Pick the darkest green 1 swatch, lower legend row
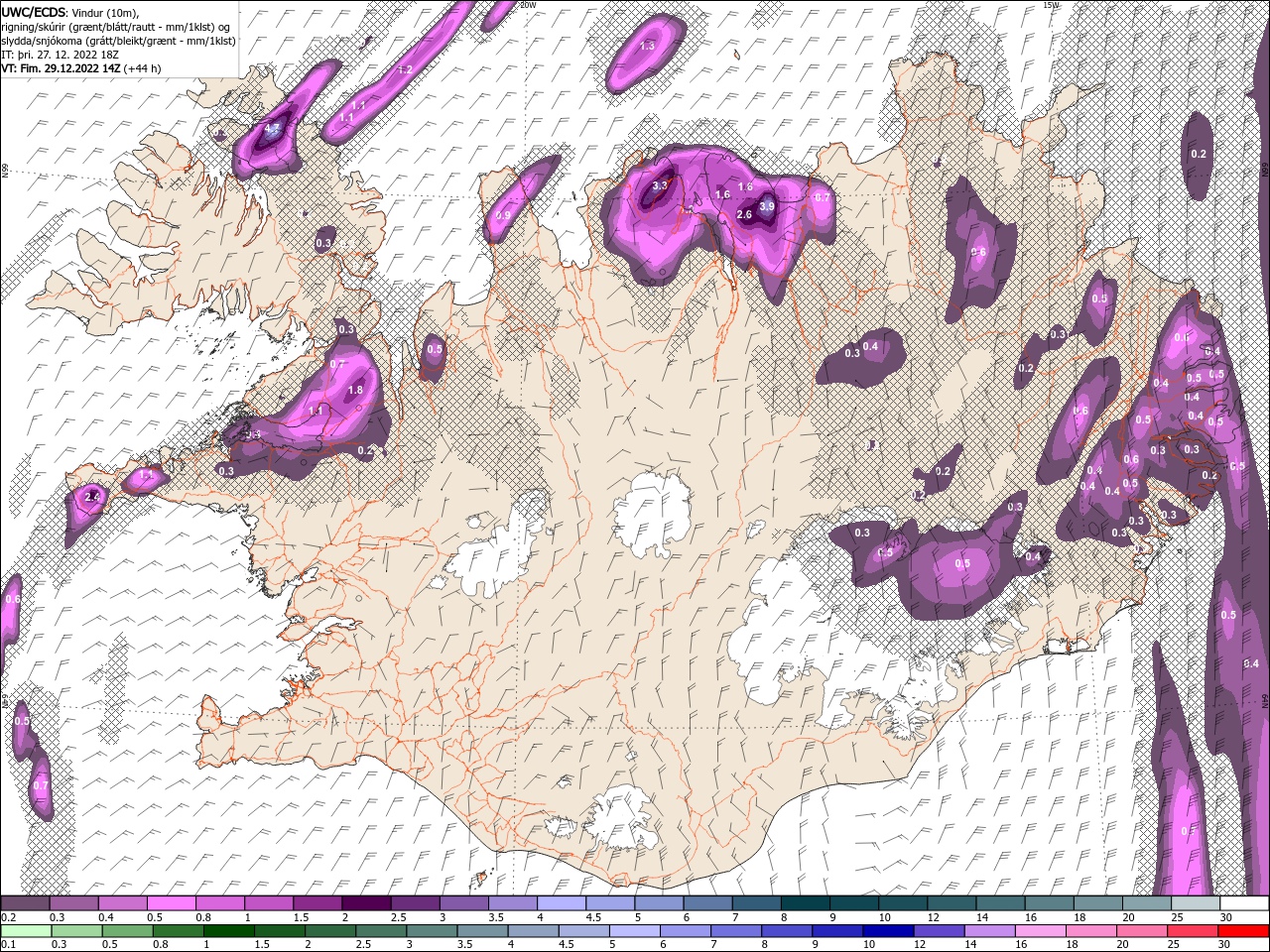The width and height of the screenshot is (1270, 952). pyautogui.click(x=231, y=930)
